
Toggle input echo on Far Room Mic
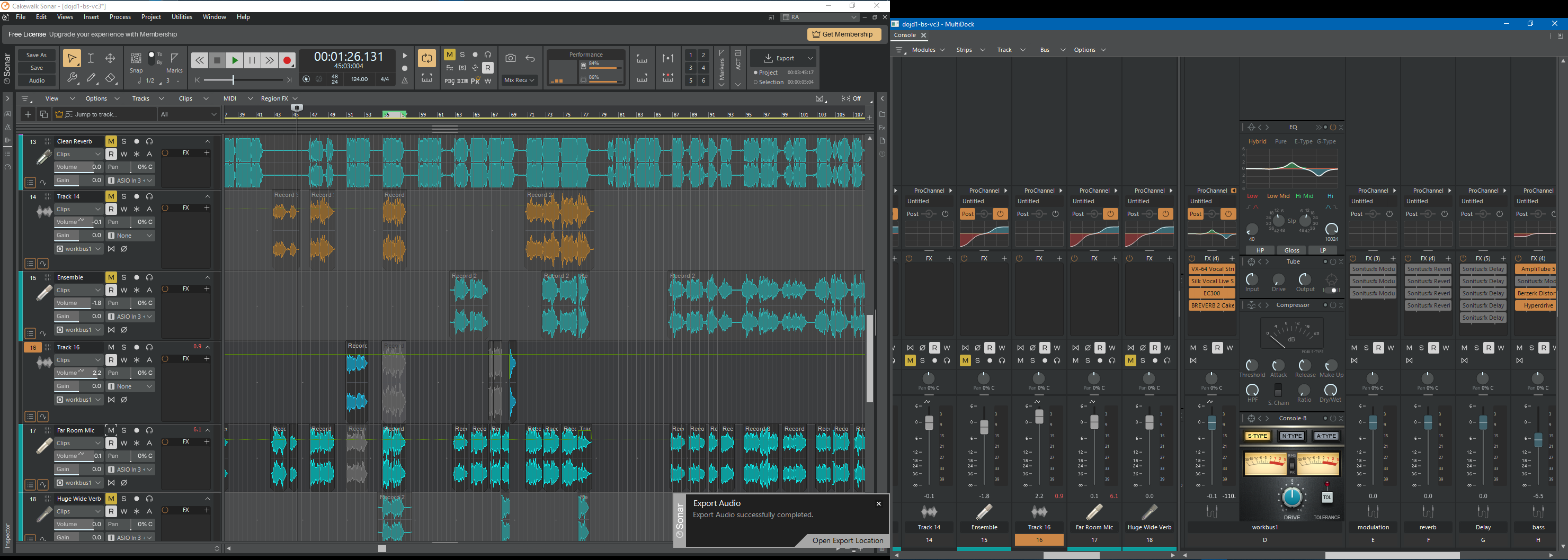tap(149, 431)
